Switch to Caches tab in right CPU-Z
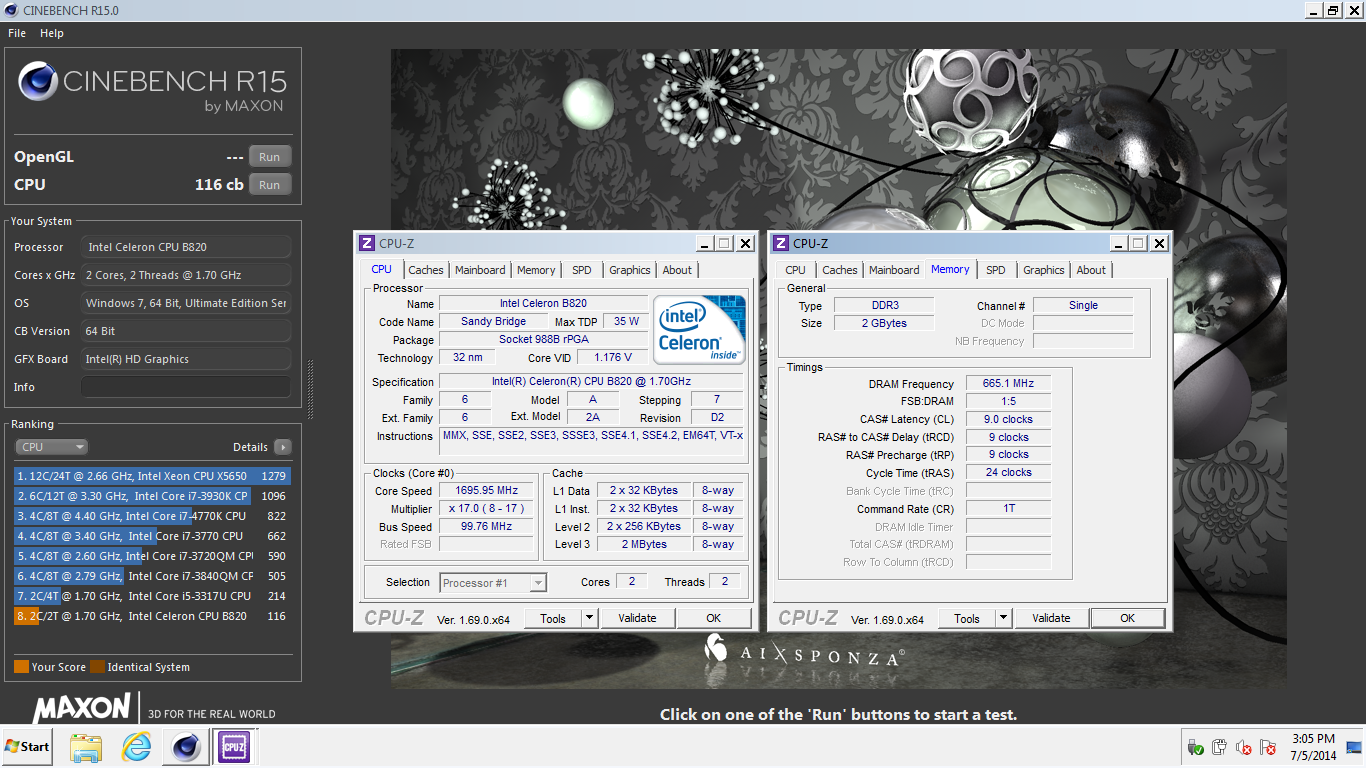1366x768 pixels. click(x=840, y=270)
